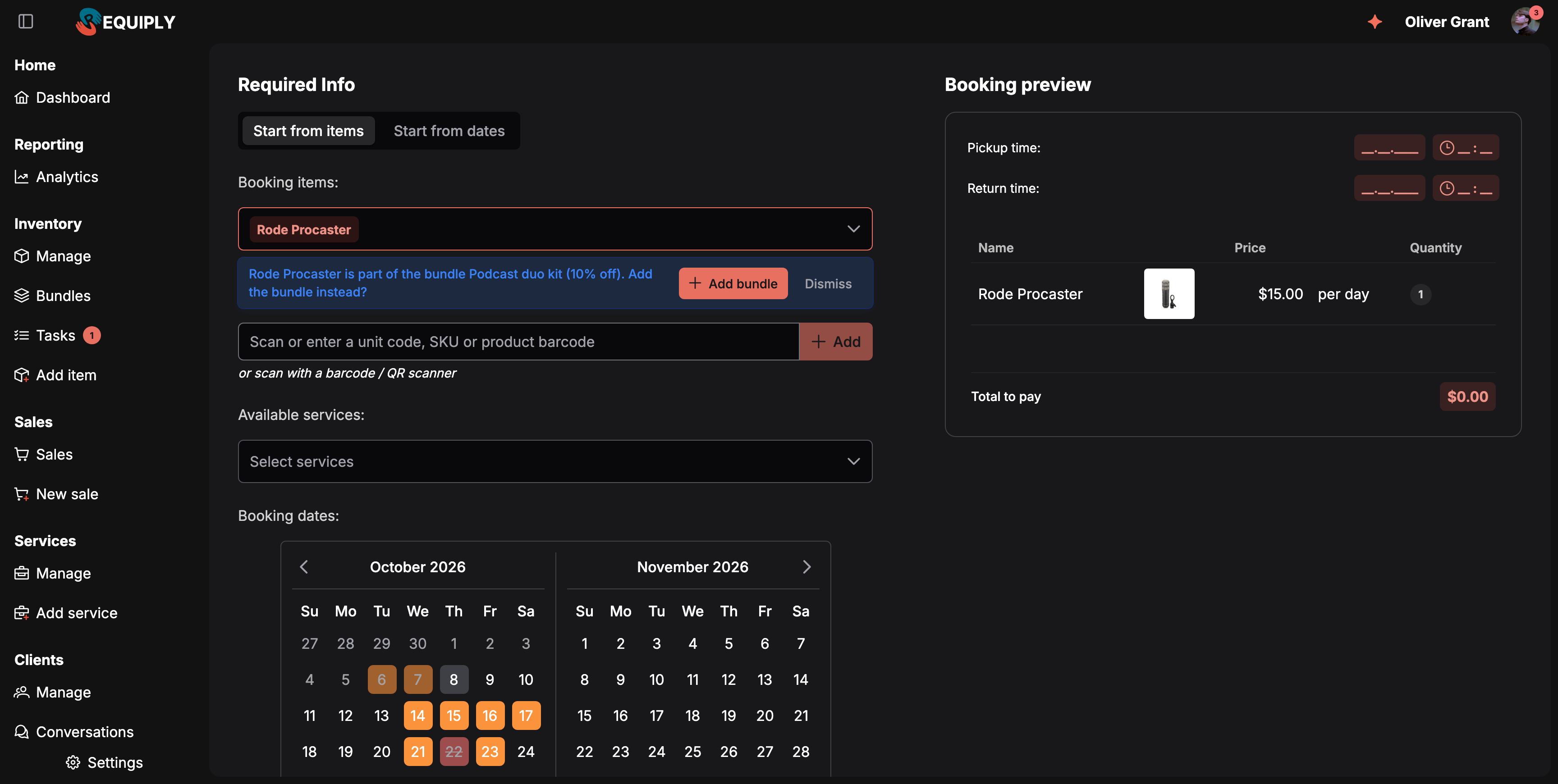Open Inventory Manage
This screenshot has height=784, width=1558.
point(53,255)
